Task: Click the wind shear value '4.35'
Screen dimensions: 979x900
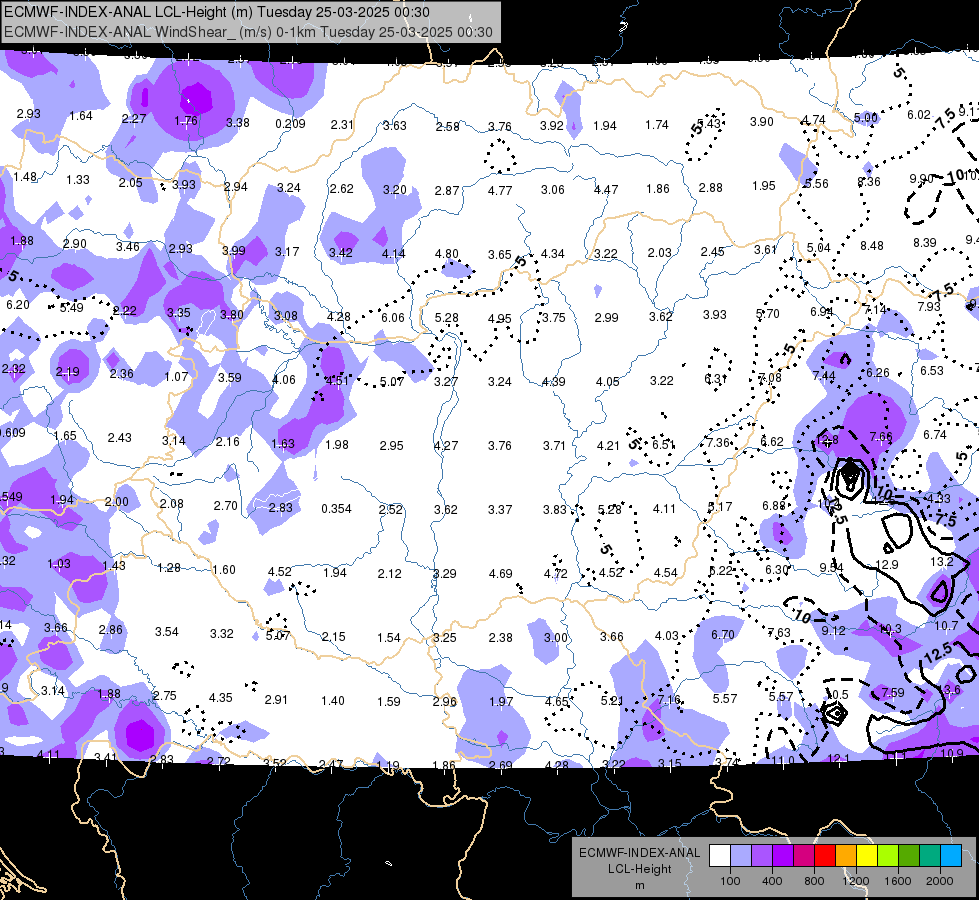Action: 220,698
